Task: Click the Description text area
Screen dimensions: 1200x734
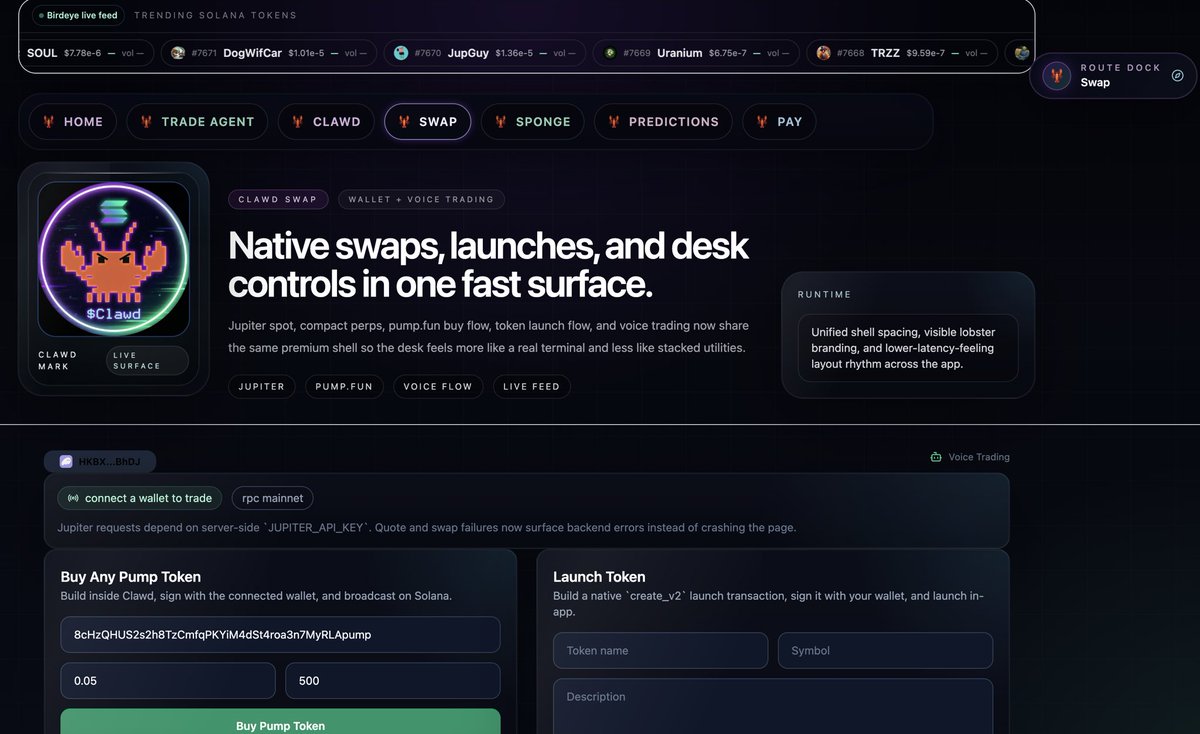Action: [773, 706]
